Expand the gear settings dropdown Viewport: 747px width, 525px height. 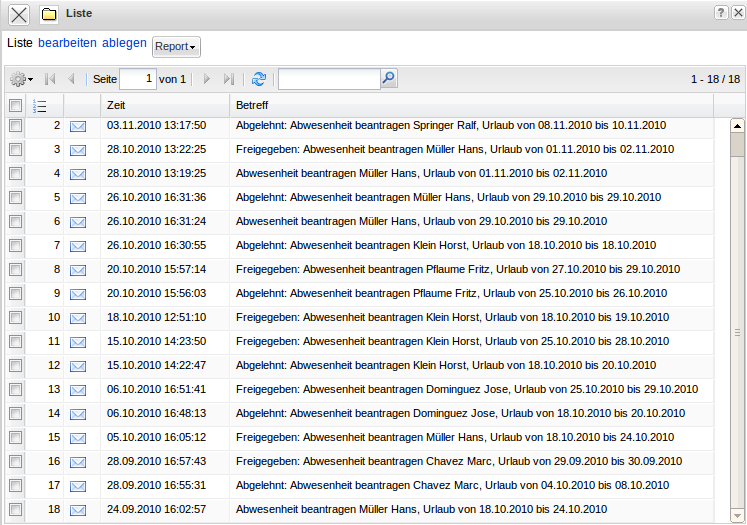21,79
